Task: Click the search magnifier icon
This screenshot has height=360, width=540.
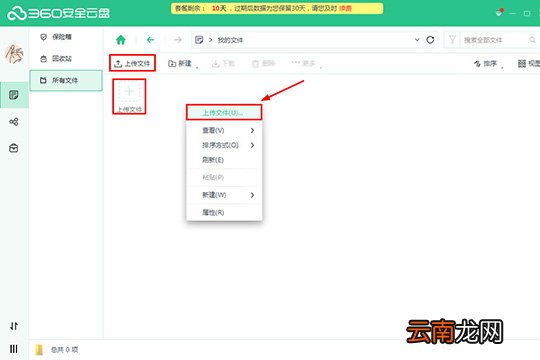Action: [532, 40]
